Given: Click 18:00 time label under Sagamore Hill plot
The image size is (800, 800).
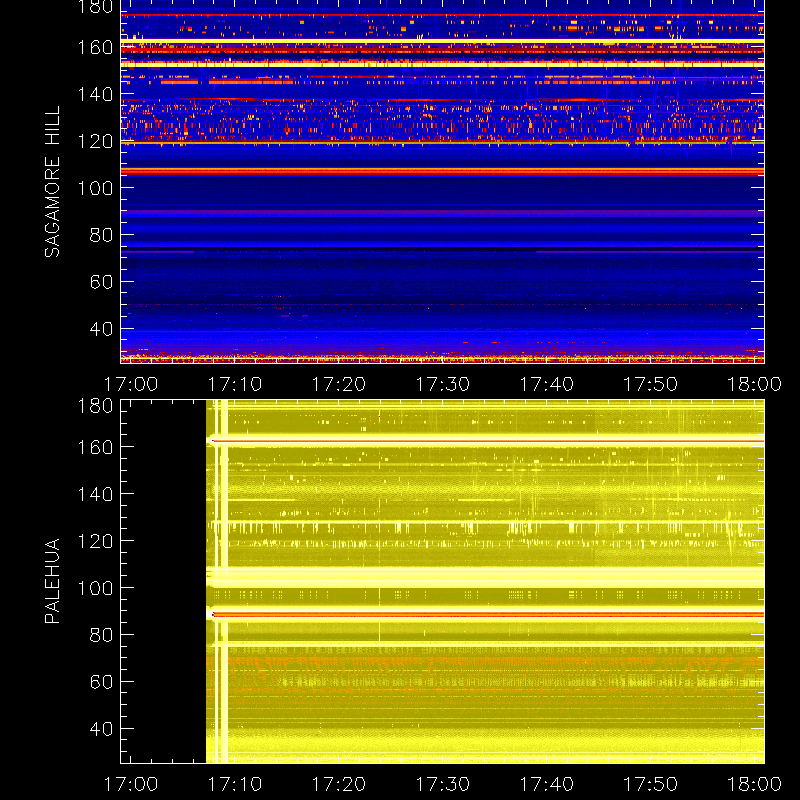Looking at the screenshot, I should click(x=755, y=384).
